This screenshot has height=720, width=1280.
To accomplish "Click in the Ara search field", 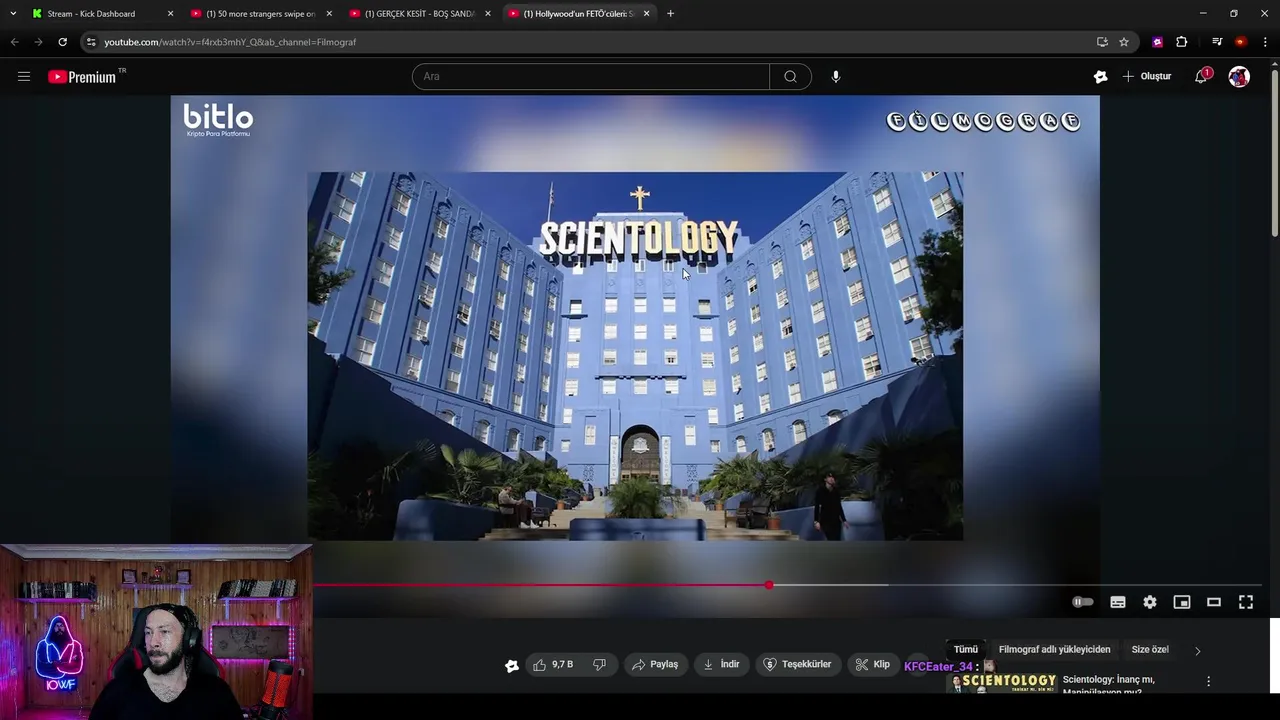I will (590, 76).
